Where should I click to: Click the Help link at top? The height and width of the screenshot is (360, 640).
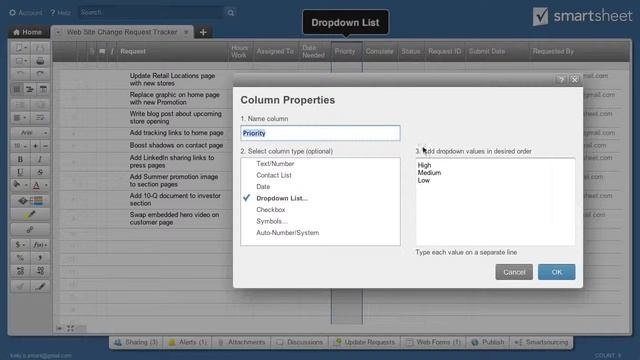pos(60,13)
